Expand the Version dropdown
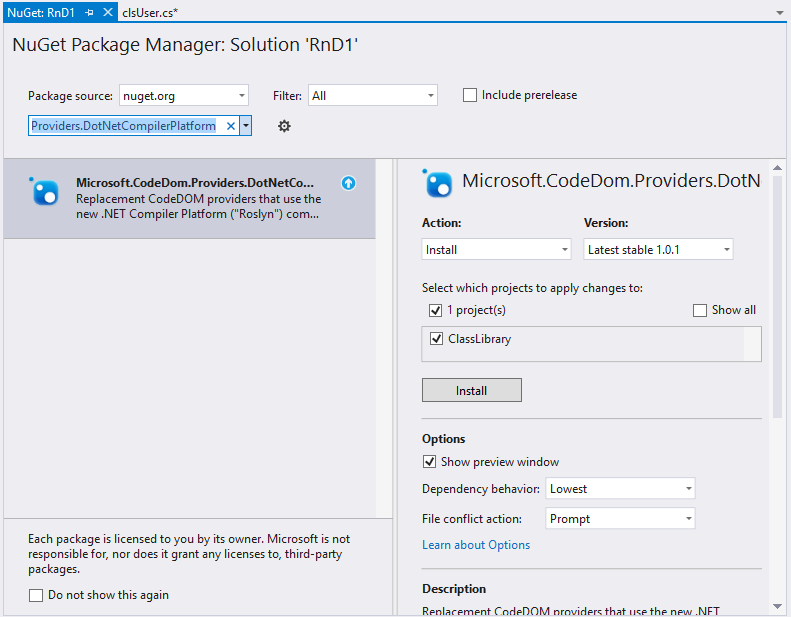 click(658, 250)
